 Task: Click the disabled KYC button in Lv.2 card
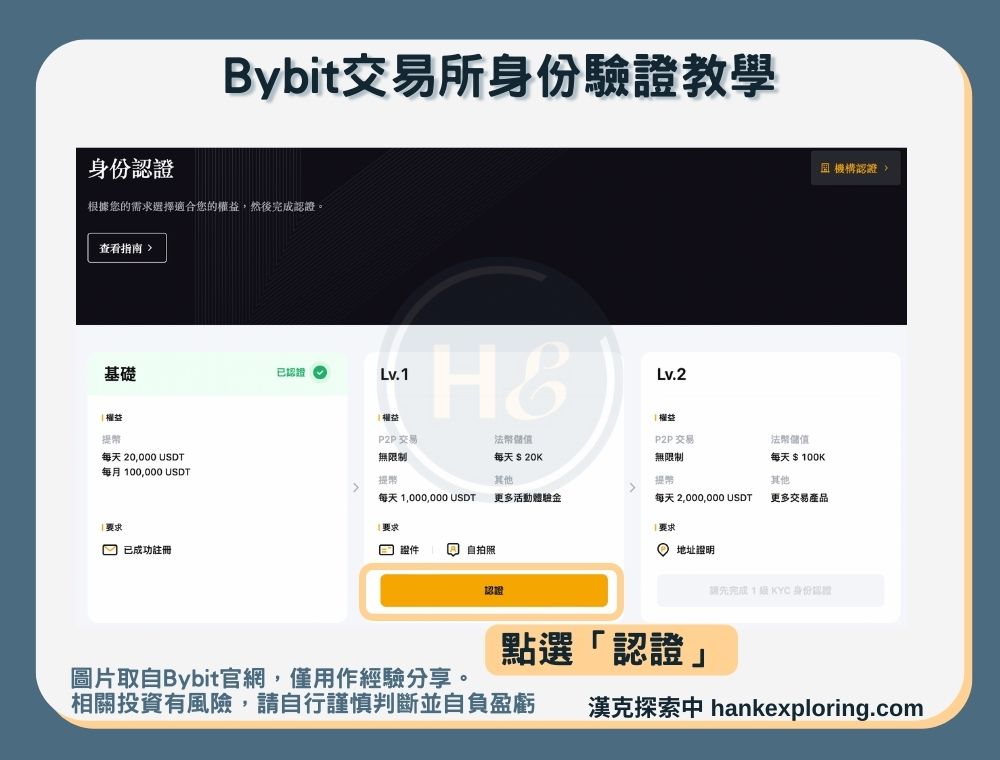point(770,590)
